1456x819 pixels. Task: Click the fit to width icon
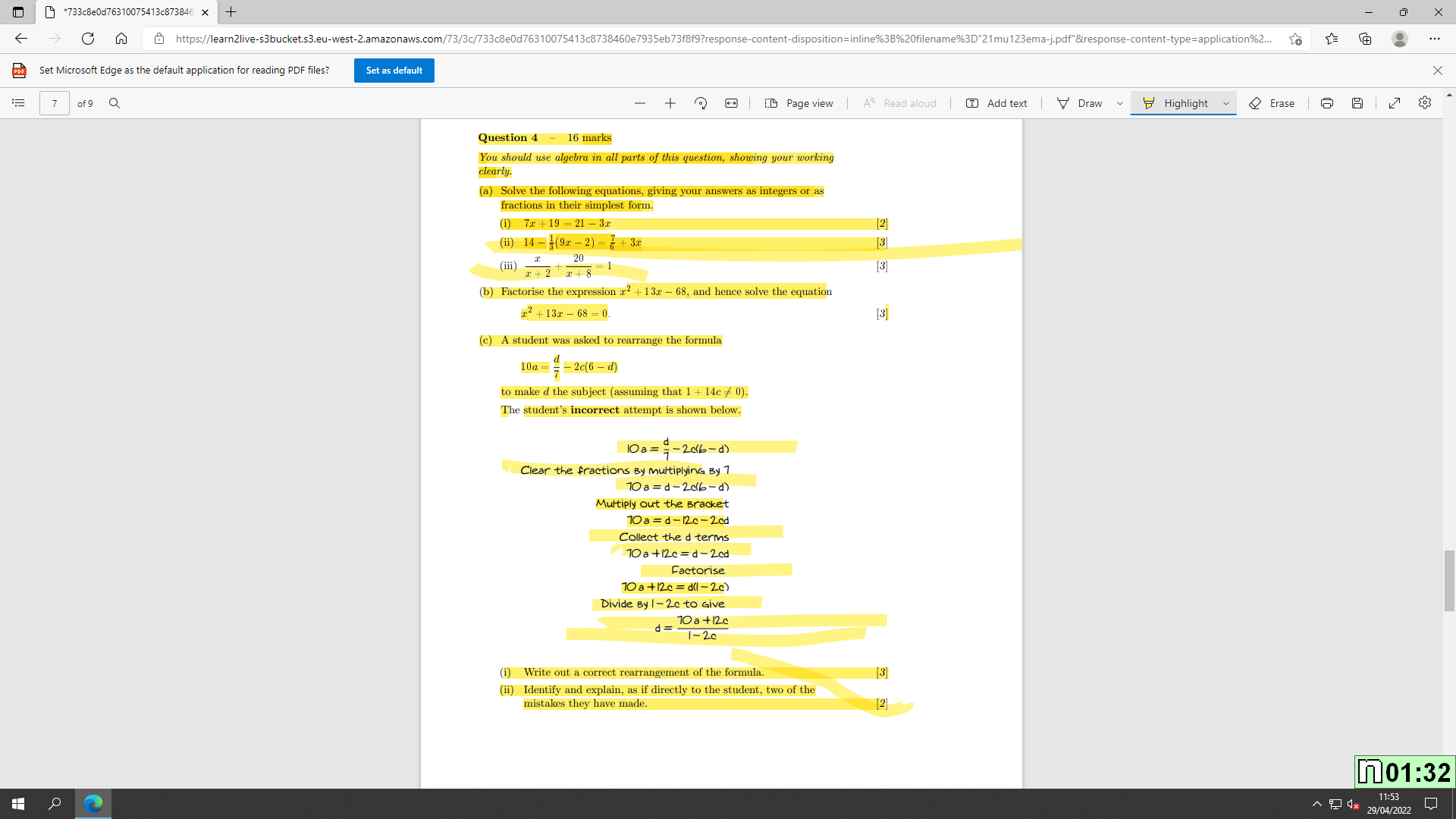(x=731, y=103)
